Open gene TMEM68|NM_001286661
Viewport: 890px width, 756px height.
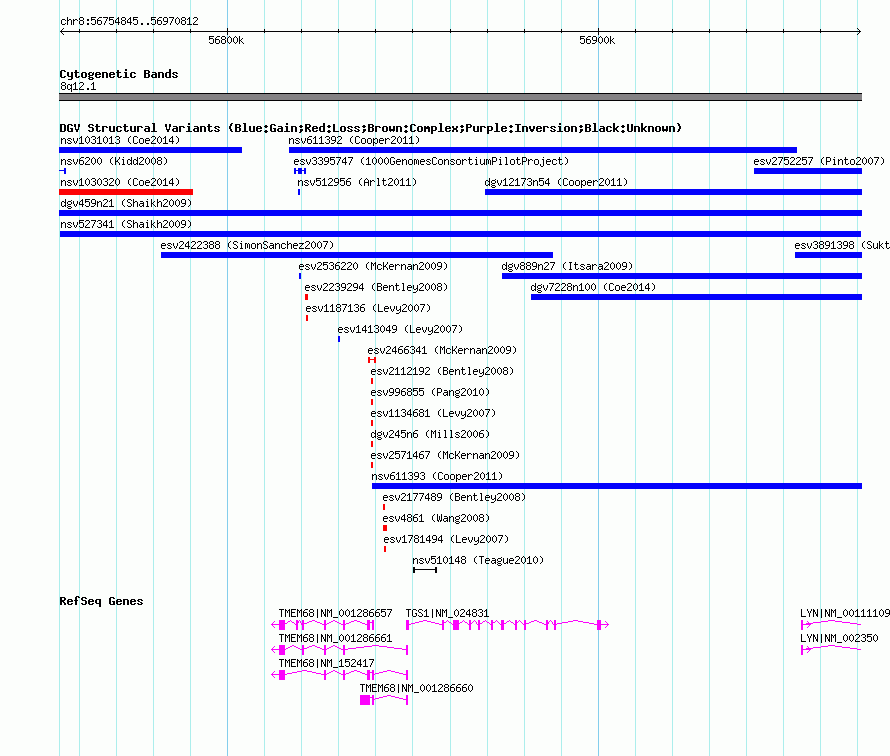pos(335,638)
